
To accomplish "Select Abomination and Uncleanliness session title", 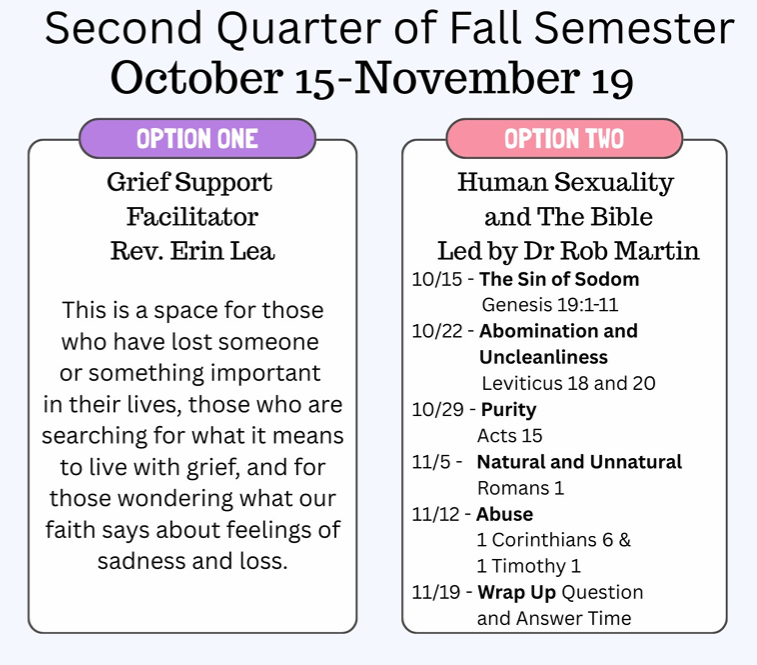I will pos(558,331).
